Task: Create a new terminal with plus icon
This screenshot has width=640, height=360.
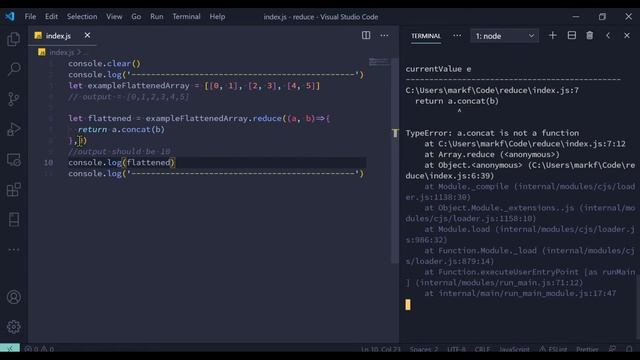Action: [x=553, y=36]
